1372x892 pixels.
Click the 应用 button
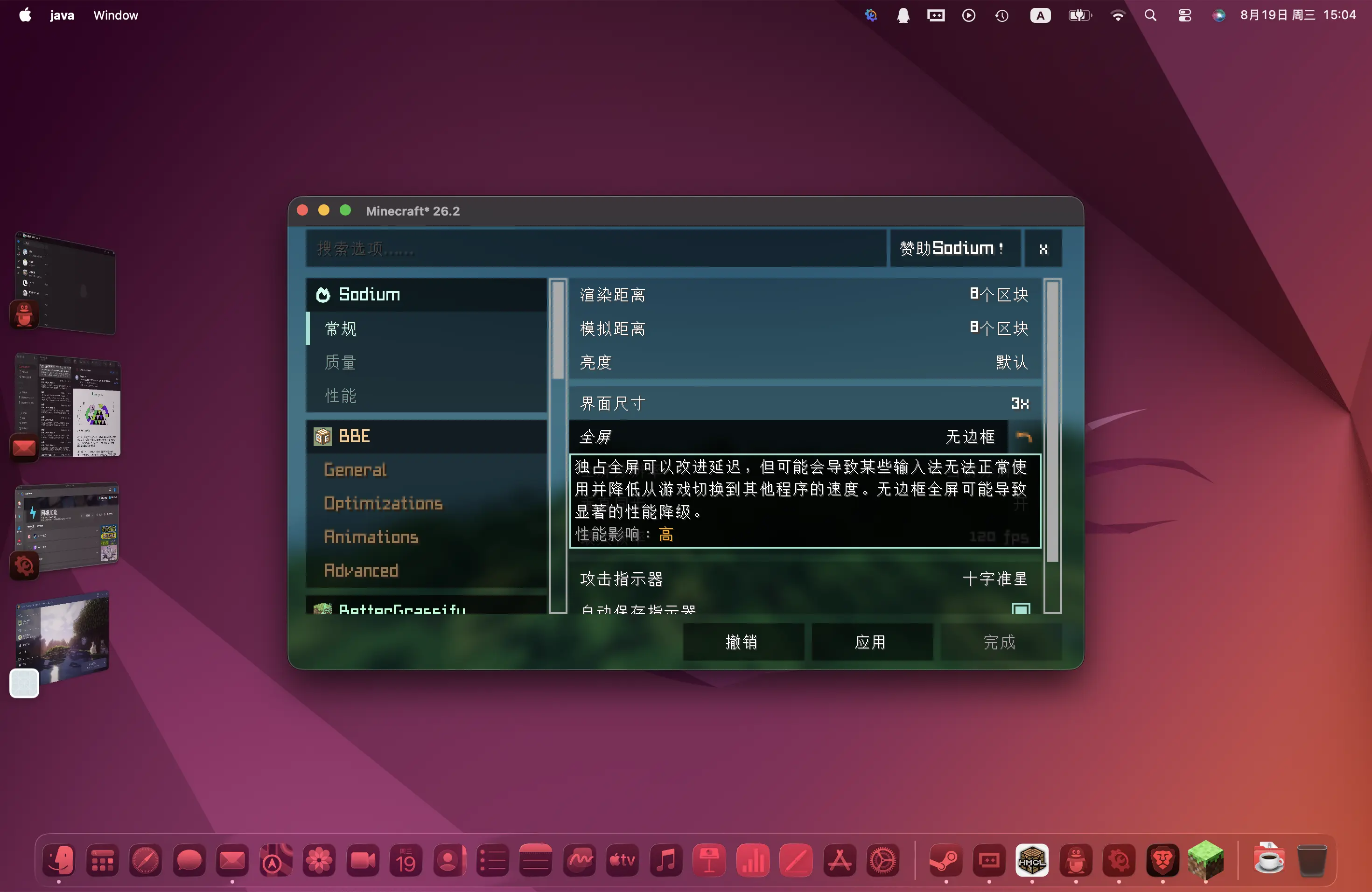(x=872, y=641)
